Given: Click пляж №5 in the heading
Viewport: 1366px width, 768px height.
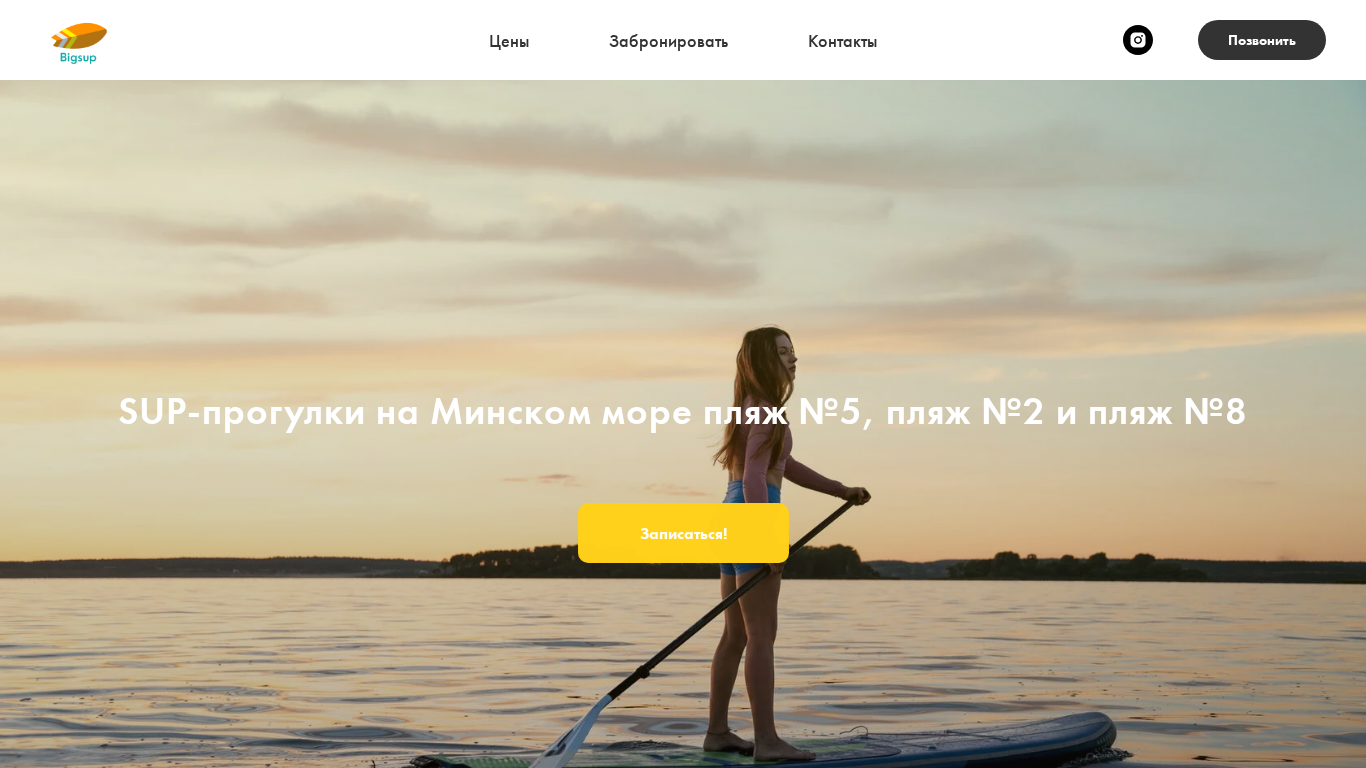Looking at the screenshot, I should [782, 411].
